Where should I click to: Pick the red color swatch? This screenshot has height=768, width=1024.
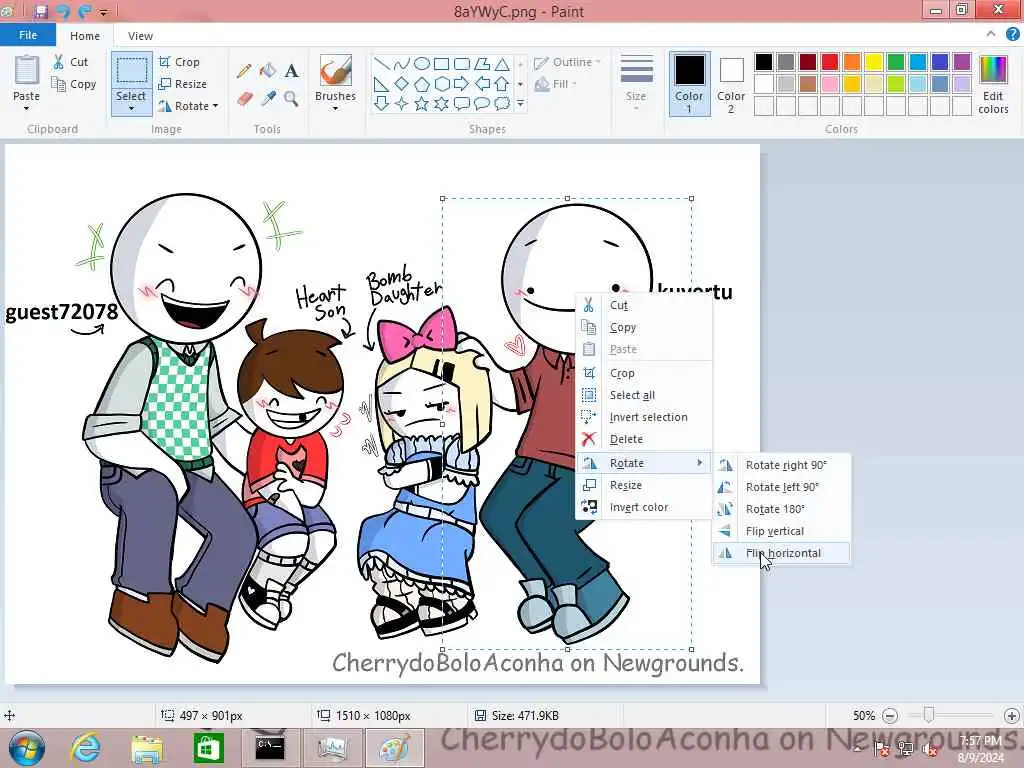pyautogui.click(x=830, y=62)
